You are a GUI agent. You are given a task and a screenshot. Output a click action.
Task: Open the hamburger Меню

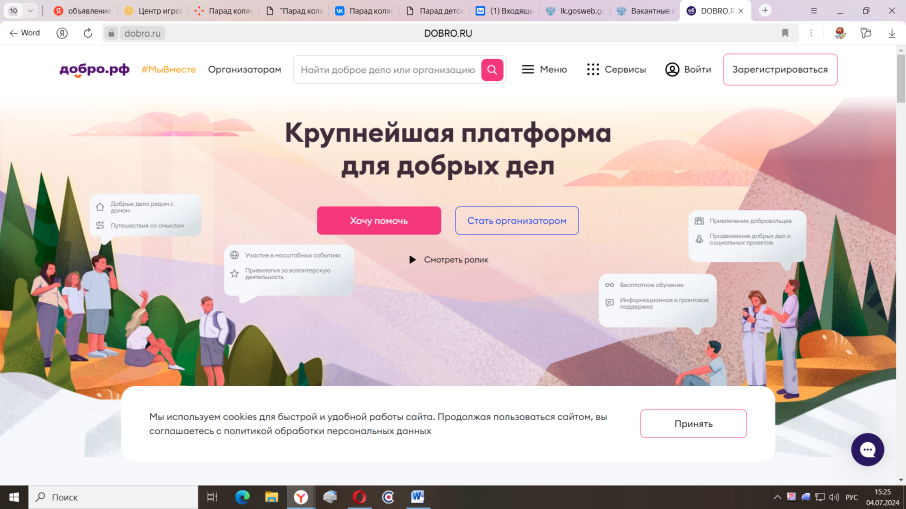(x=544, y=69)
